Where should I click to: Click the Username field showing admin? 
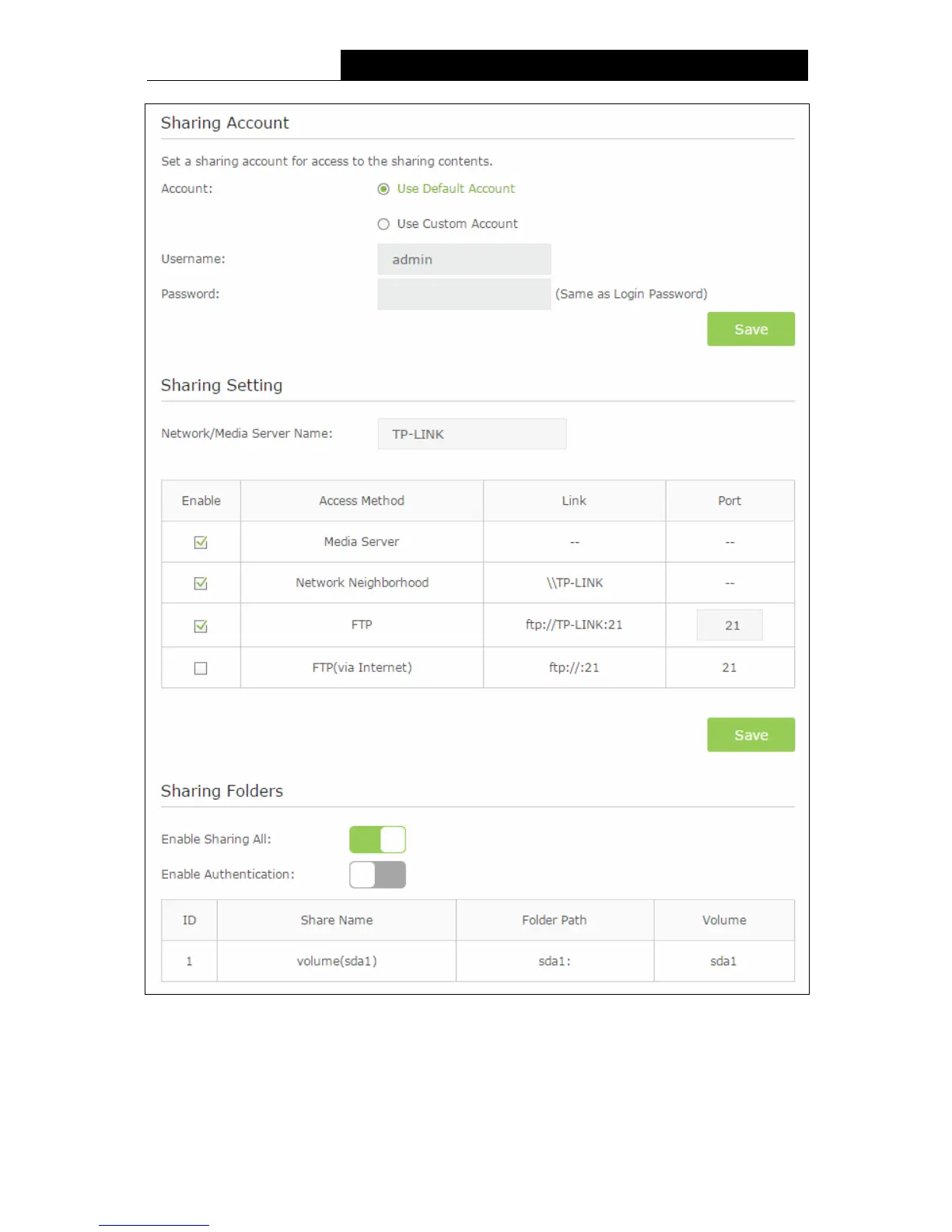(x=464, y=259)
